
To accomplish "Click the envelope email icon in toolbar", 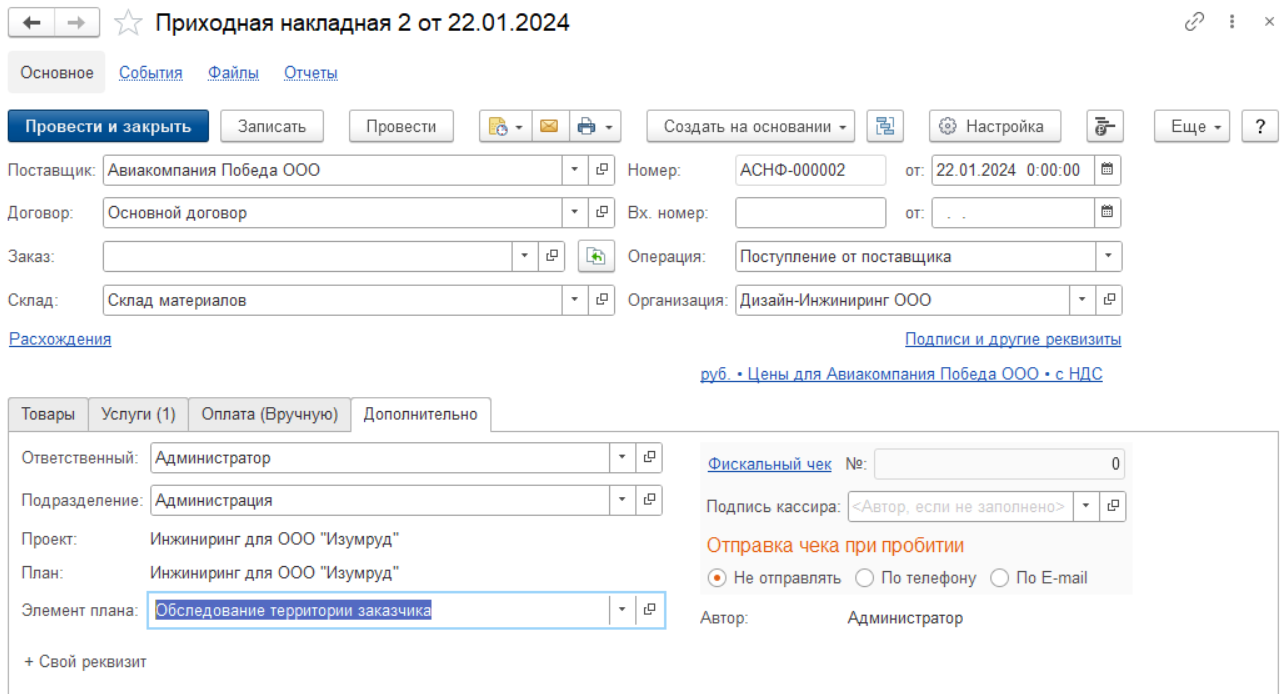I will 549,126.
